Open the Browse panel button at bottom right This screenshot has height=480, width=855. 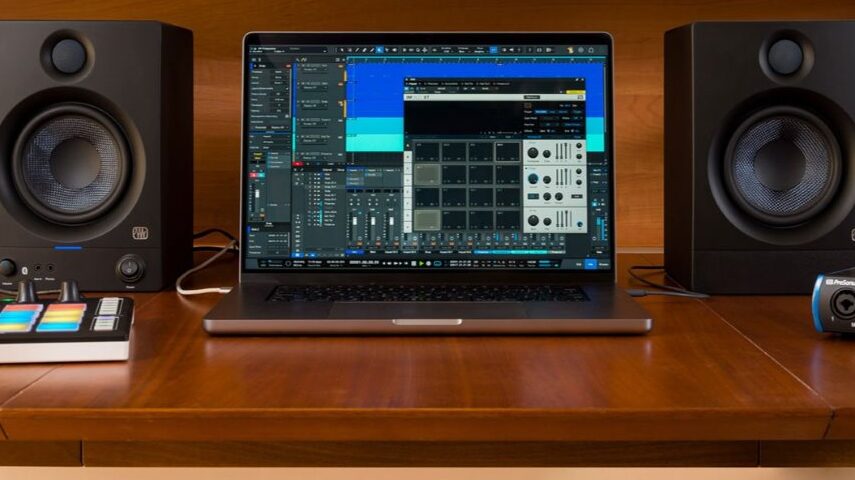pyautogui.click(x=603, y=263)
